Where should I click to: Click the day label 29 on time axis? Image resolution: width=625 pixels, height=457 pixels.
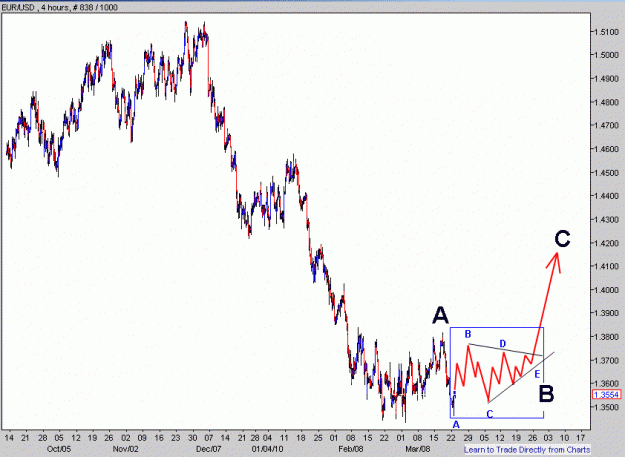[468, 437]
